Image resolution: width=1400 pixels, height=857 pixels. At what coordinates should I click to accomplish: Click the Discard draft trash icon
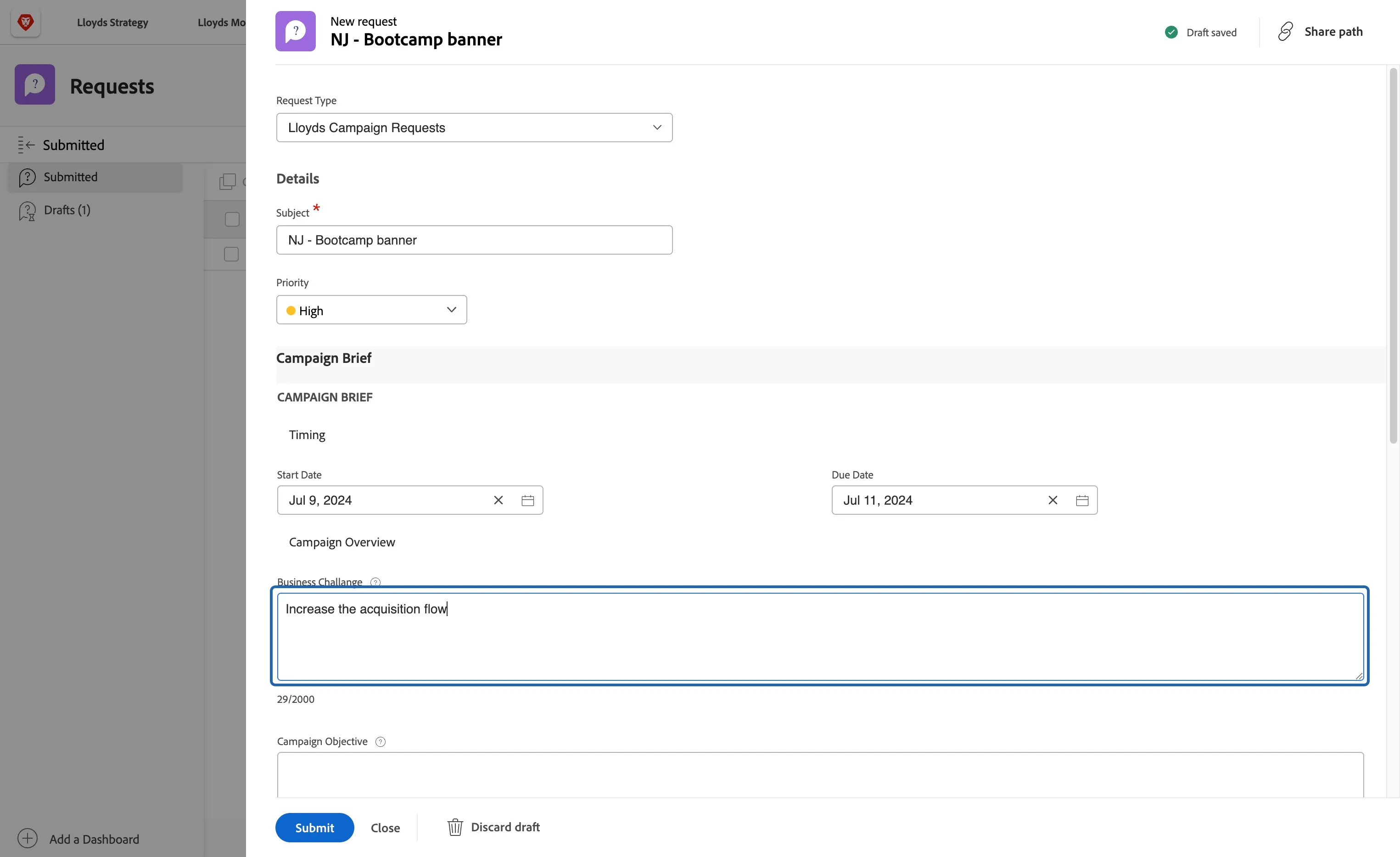(455, 828)
